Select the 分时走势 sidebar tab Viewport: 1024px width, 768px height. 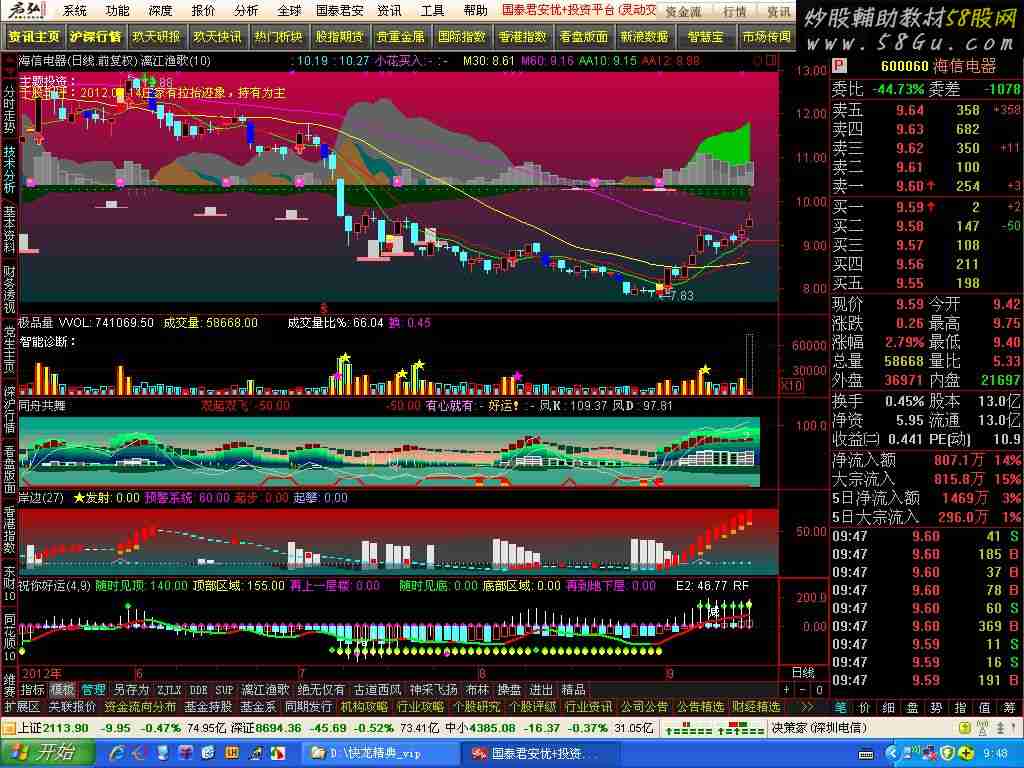(x=9, y=108)
